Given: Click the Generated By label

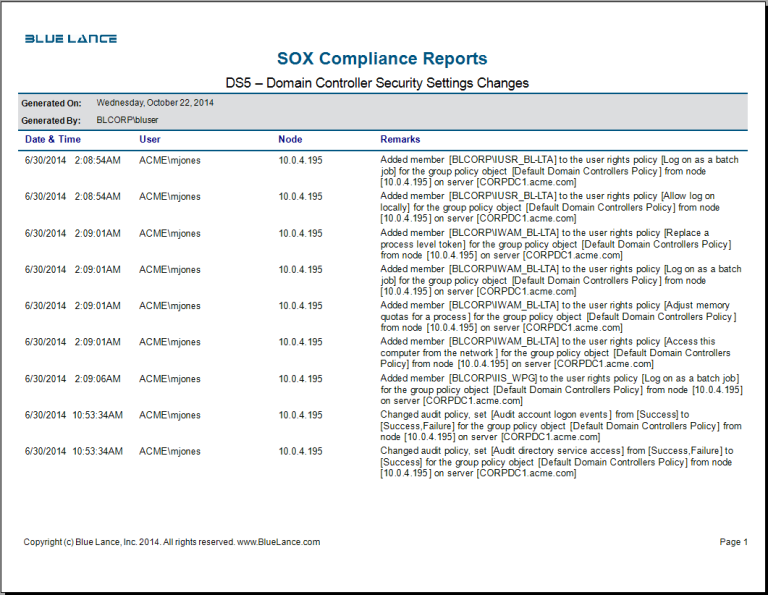Looking at the screenshot, I should [51, 120].
